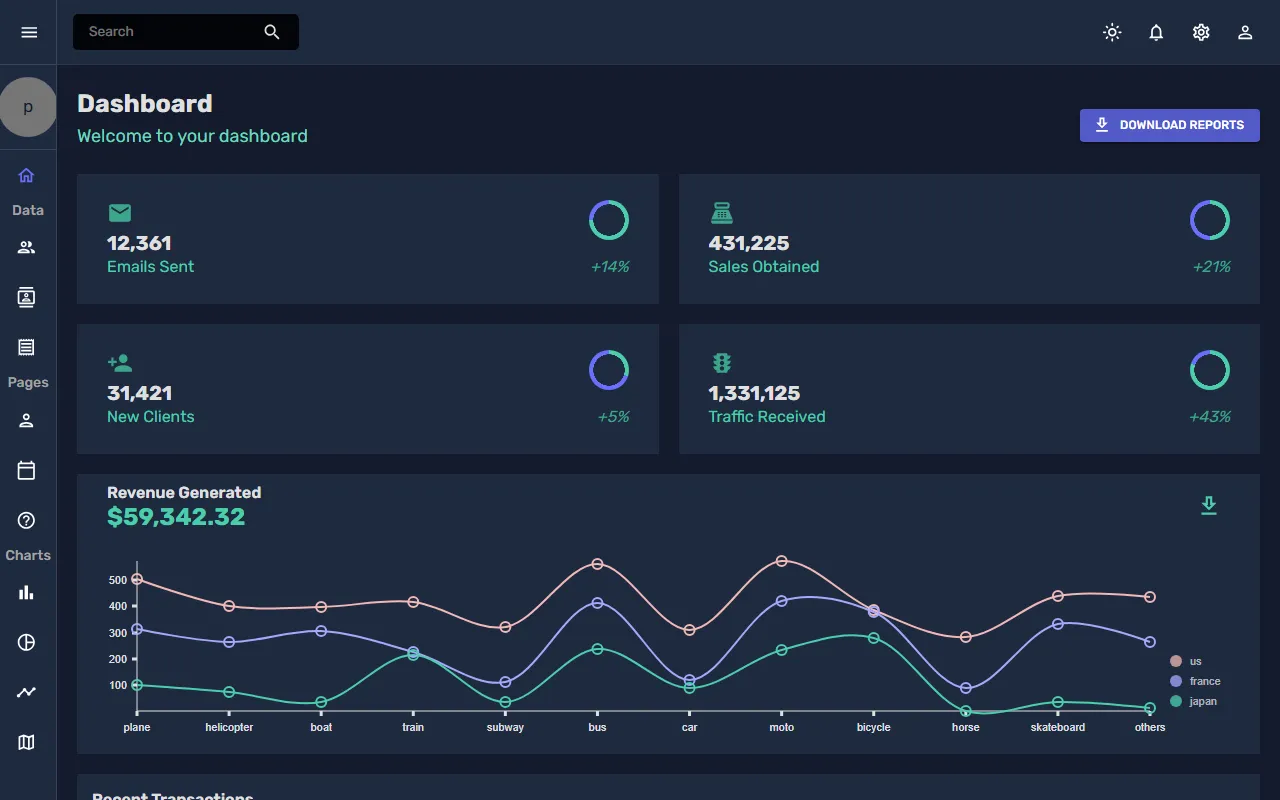This screenshot has height=800, width=1280.
Task: Open Calendar icon in sidebar
Action: [27, 470]
